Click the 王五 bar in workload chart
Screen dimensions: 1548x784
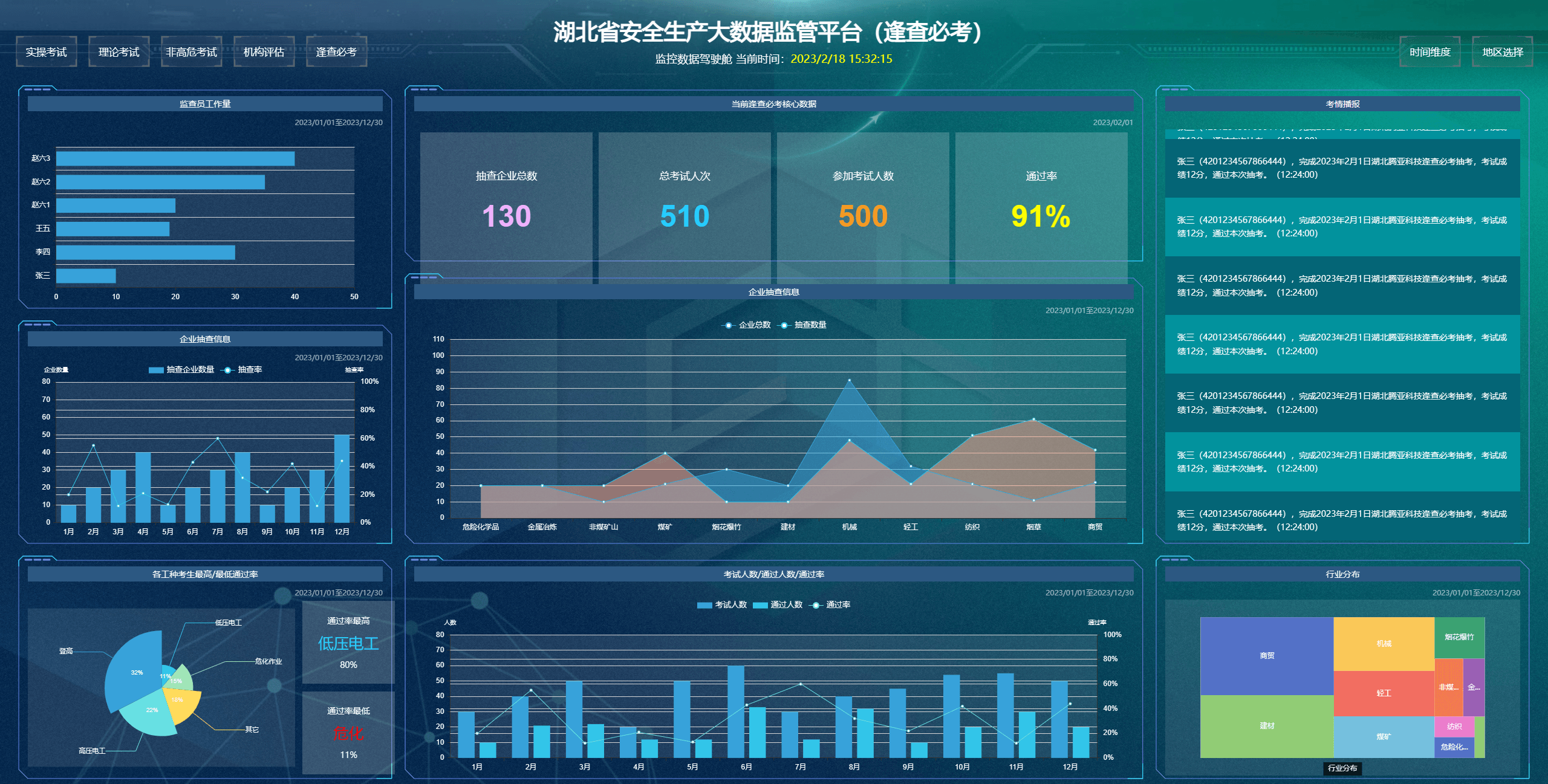112,229
